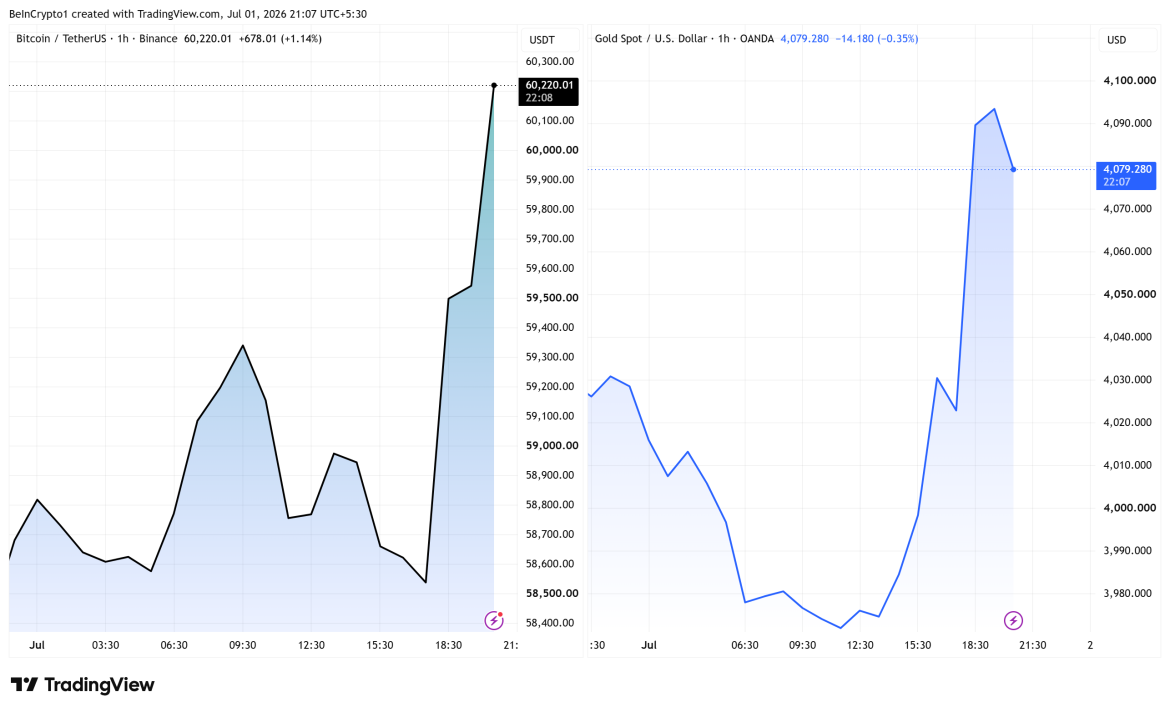Click the 60,000.00 price axis label

click(551, 149)
